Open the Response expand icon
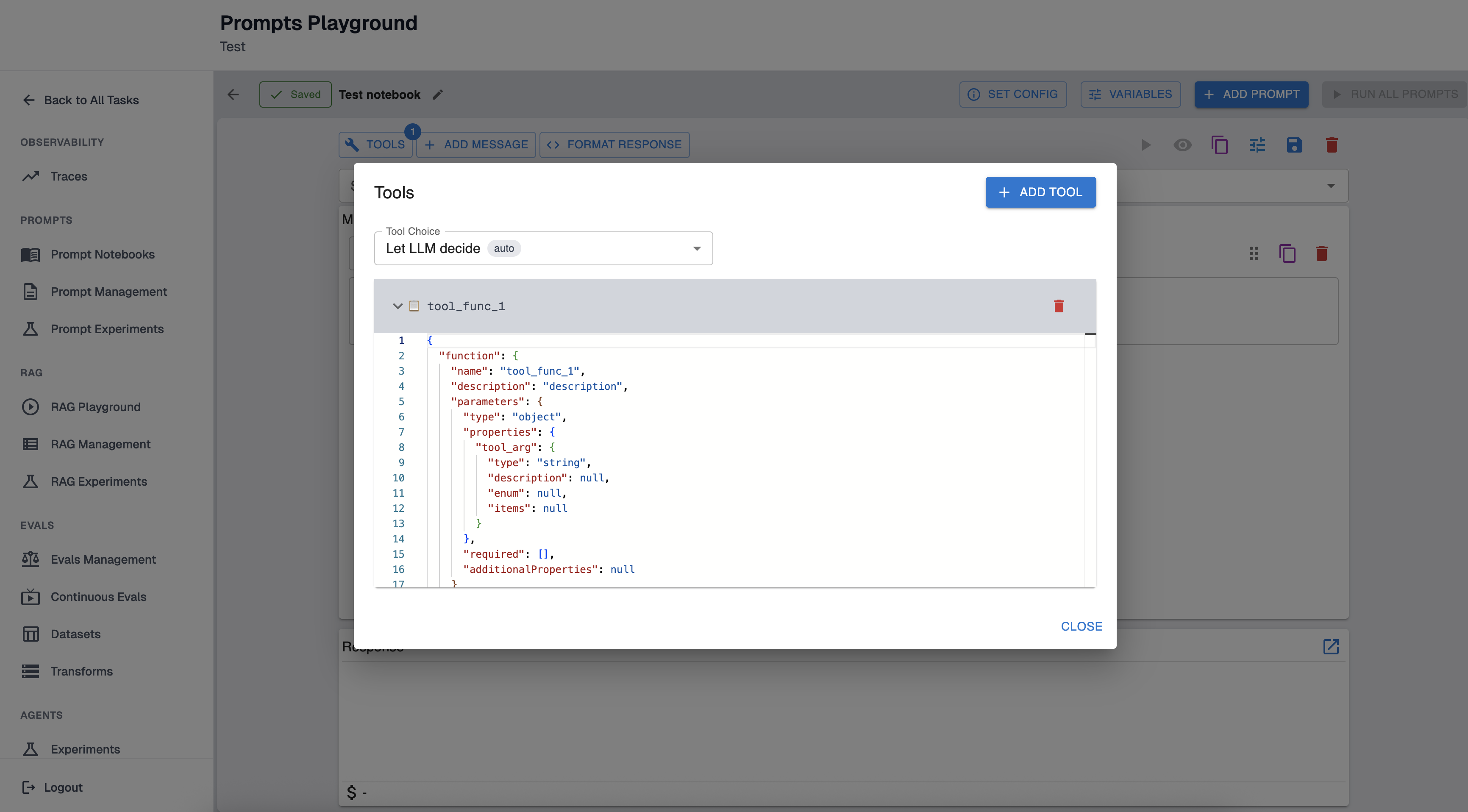Screen dimensions: 1468x812 [1330, 646]
